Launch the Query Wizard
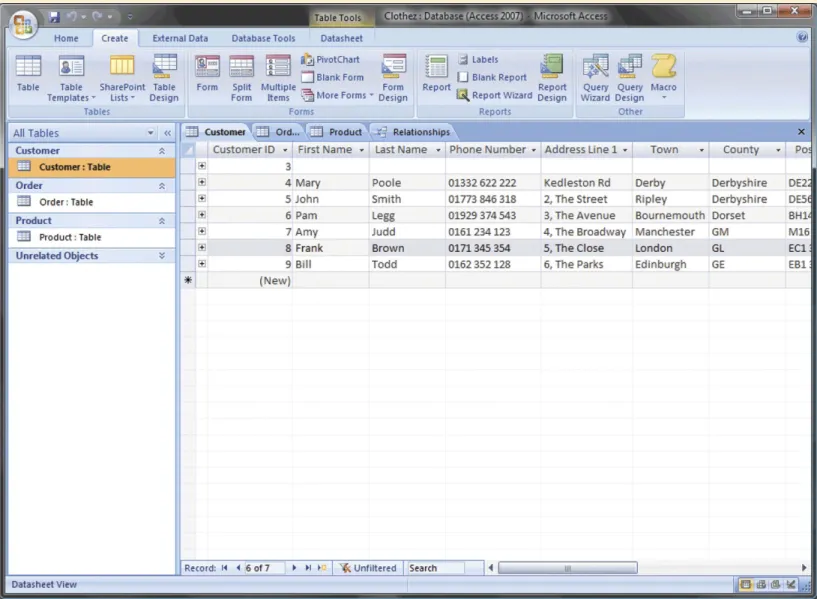817x599 pixels. 595,78
